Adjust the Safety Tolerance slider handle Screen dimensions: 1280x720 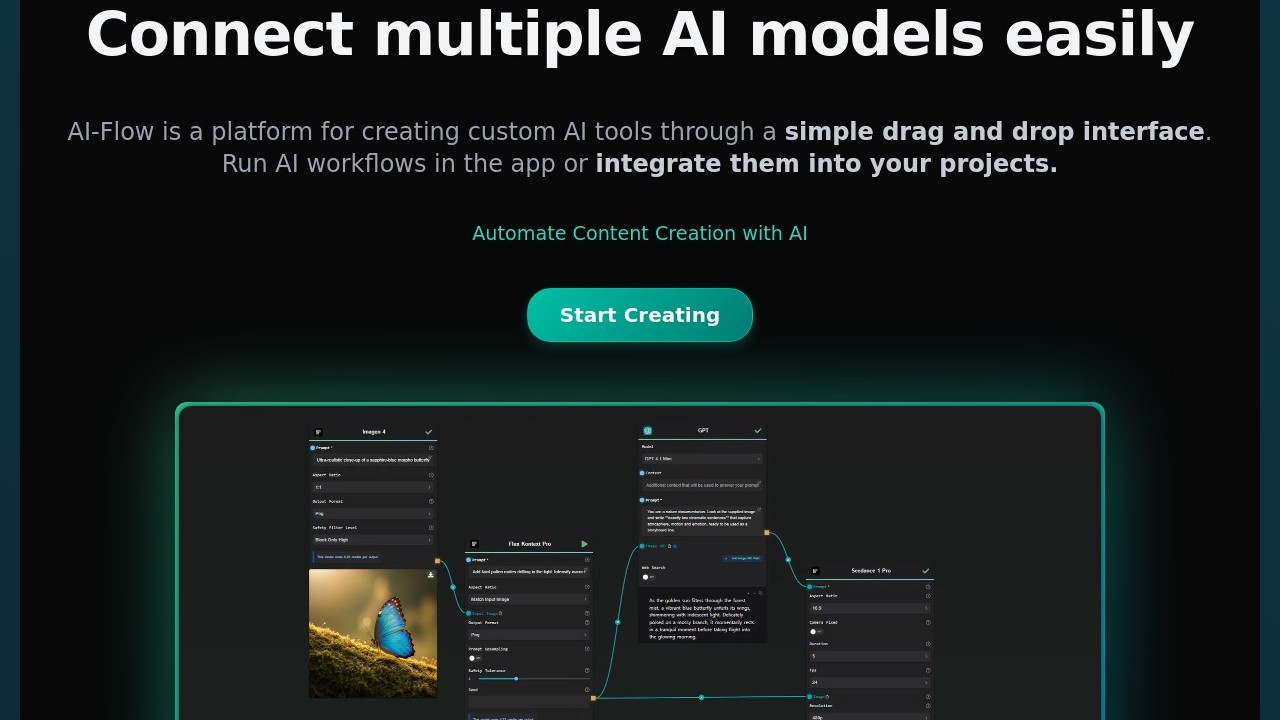pos(516,678)
